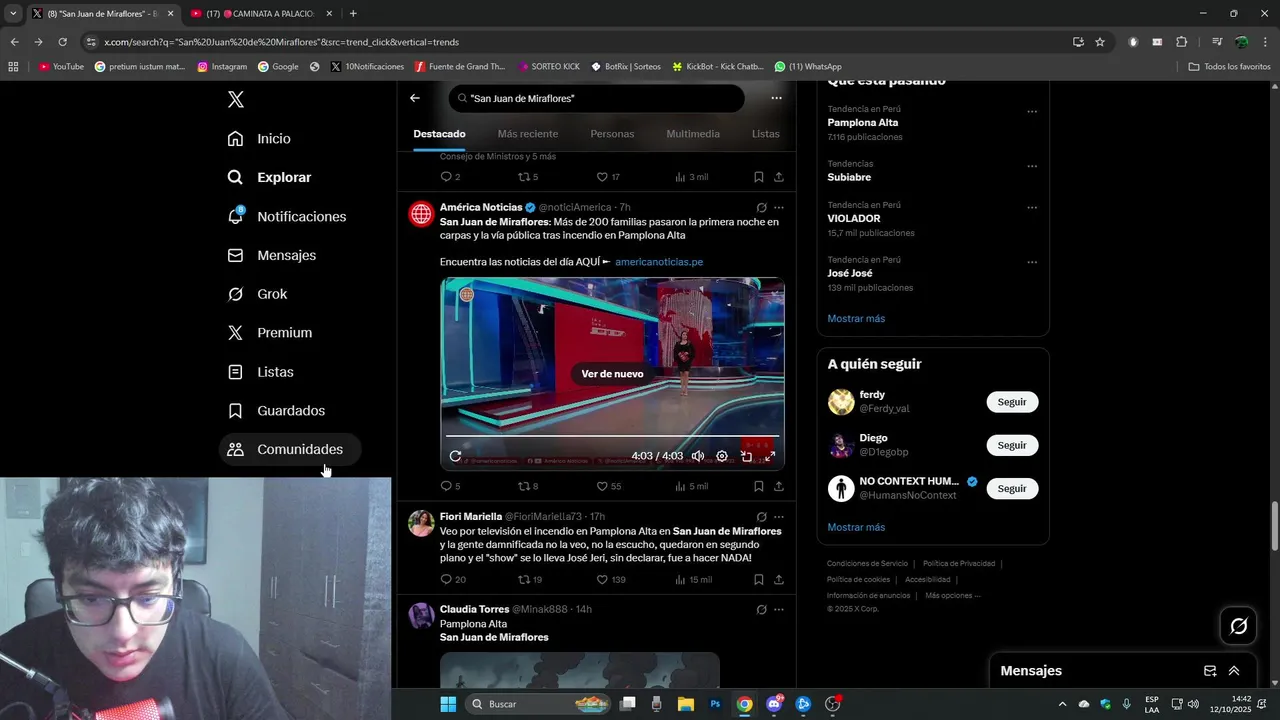The height and width of the screenshot is (720, 1280).
Task: Click the X logo in sidebar
Action: pos(236,99)
